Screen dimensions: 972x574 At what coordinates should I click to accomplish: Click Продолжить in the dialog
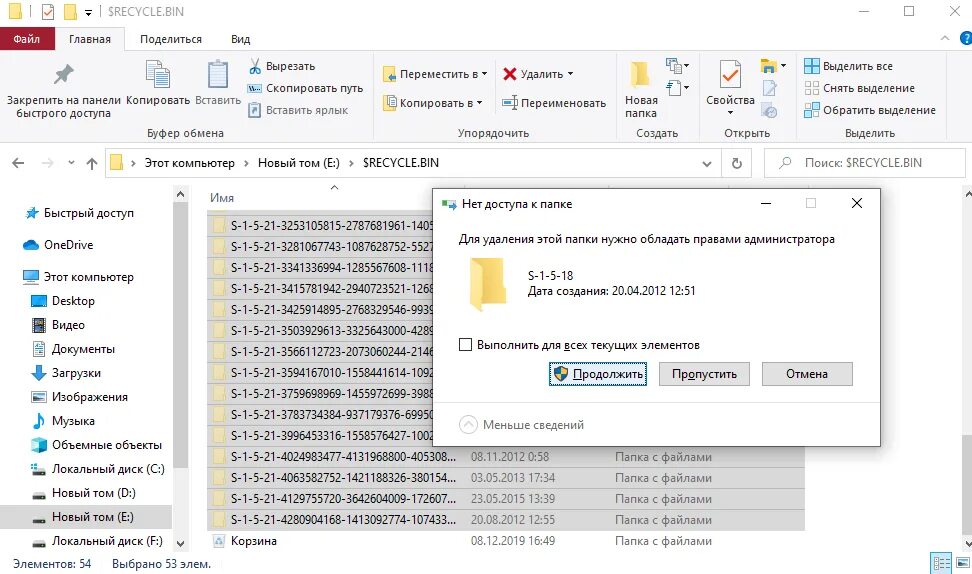pyautogui.click(x=598, y=374)
